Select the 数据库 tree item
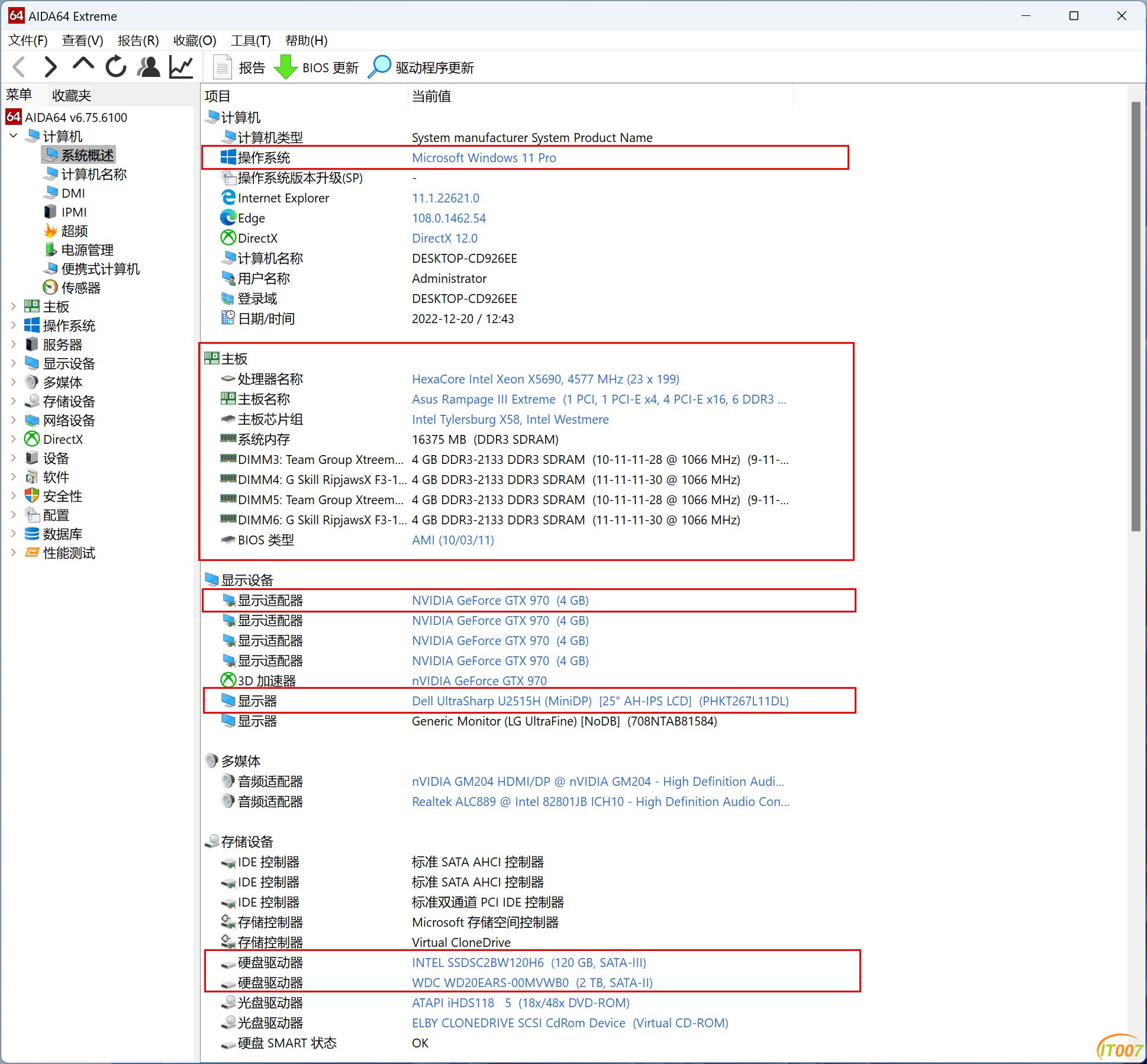Viewport: 1147px width, 1064px height. [63, 534]
